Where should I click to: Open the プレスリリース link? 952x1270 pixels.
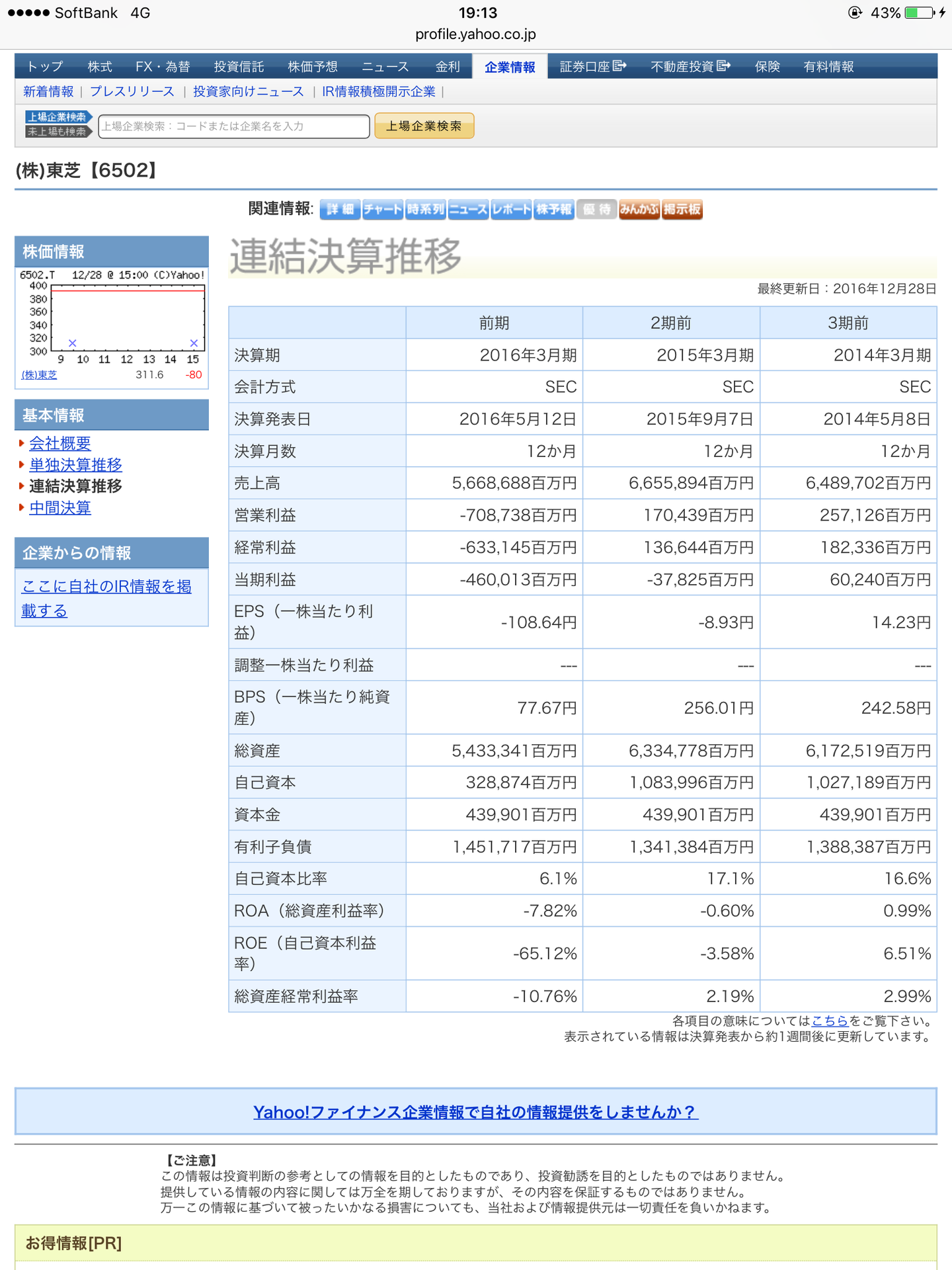point(132,91)
